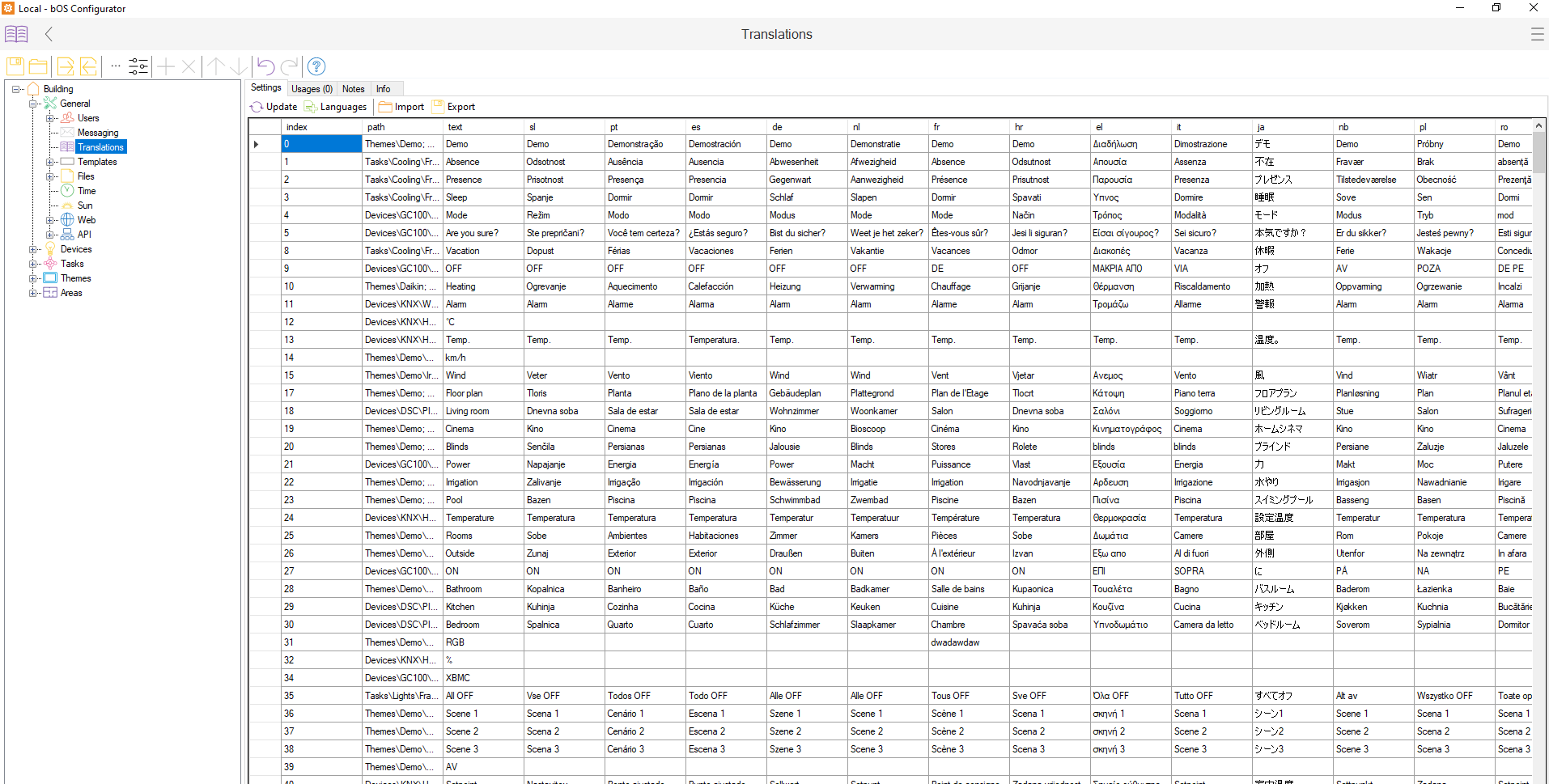Click the vertical scrollbar thumb in table

(1538, 153)
